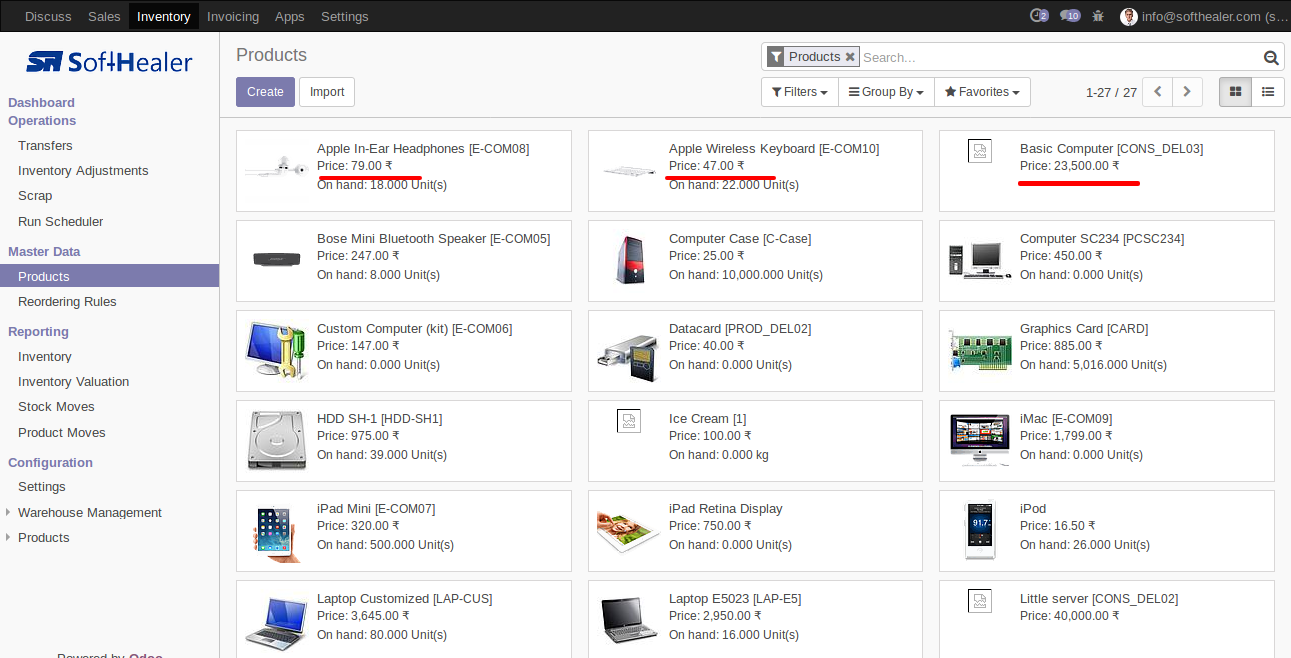Open Settings under Configuration in sidebar

pyautogui.click(x=42, y=487)
